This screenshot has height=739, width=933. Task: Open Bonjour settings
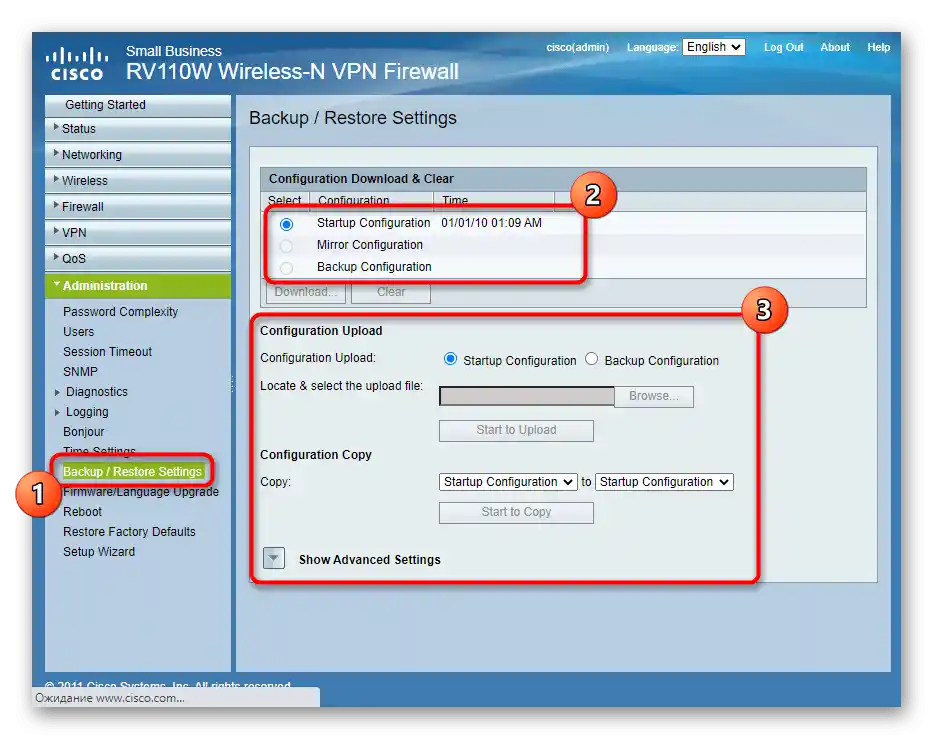click(x=83, y=432)
